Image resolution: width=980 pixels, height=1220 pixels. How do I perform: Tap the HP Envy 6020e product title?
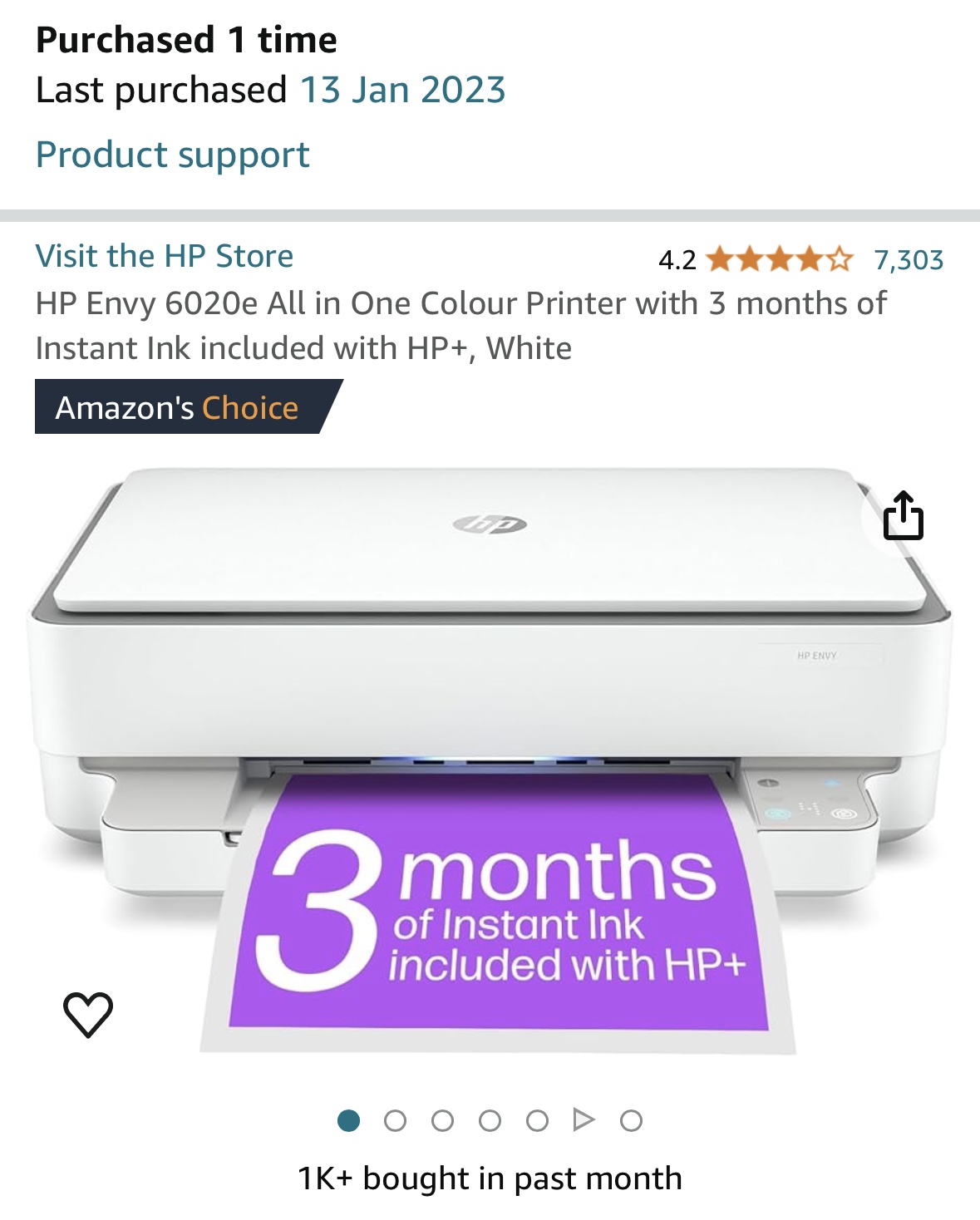[x=461, y=326]
